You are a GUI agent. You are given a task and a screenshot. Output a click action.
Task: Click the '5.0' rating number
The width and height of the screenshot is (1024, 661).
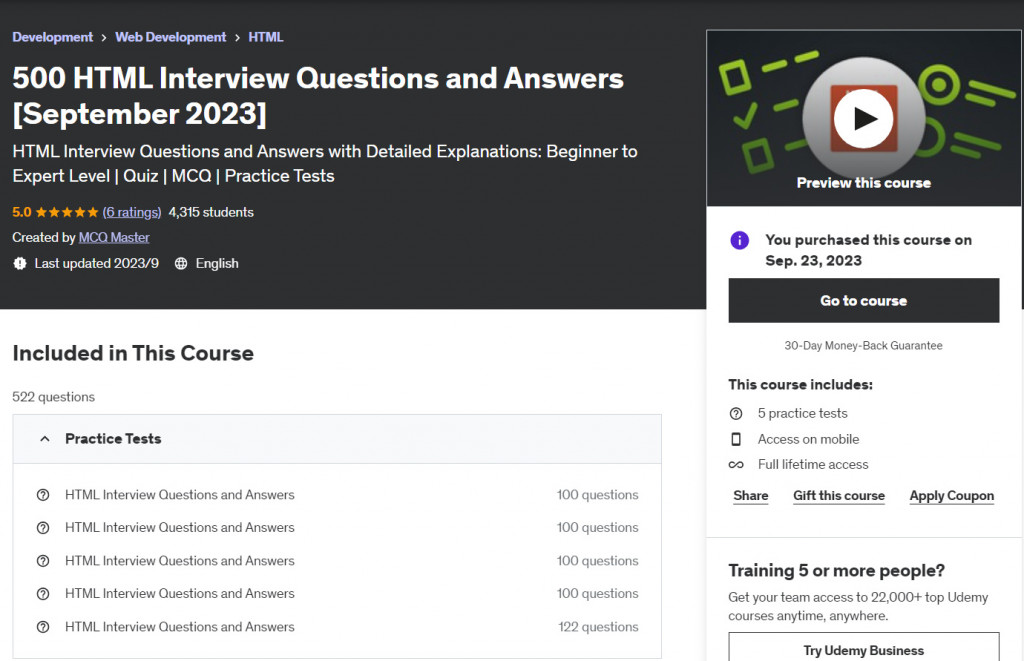coord(22,212)
